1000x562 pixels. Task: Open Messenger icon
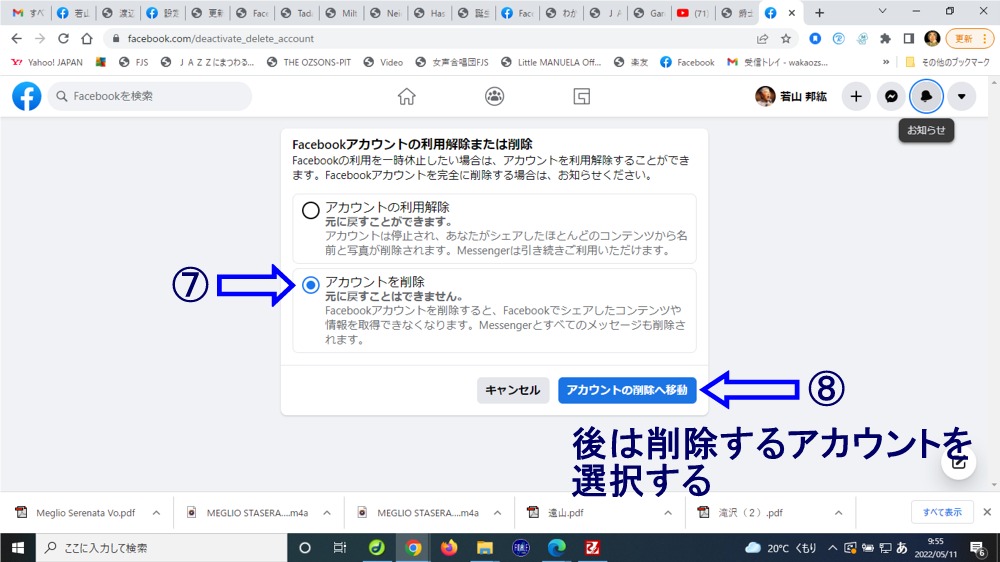(891, 96)
